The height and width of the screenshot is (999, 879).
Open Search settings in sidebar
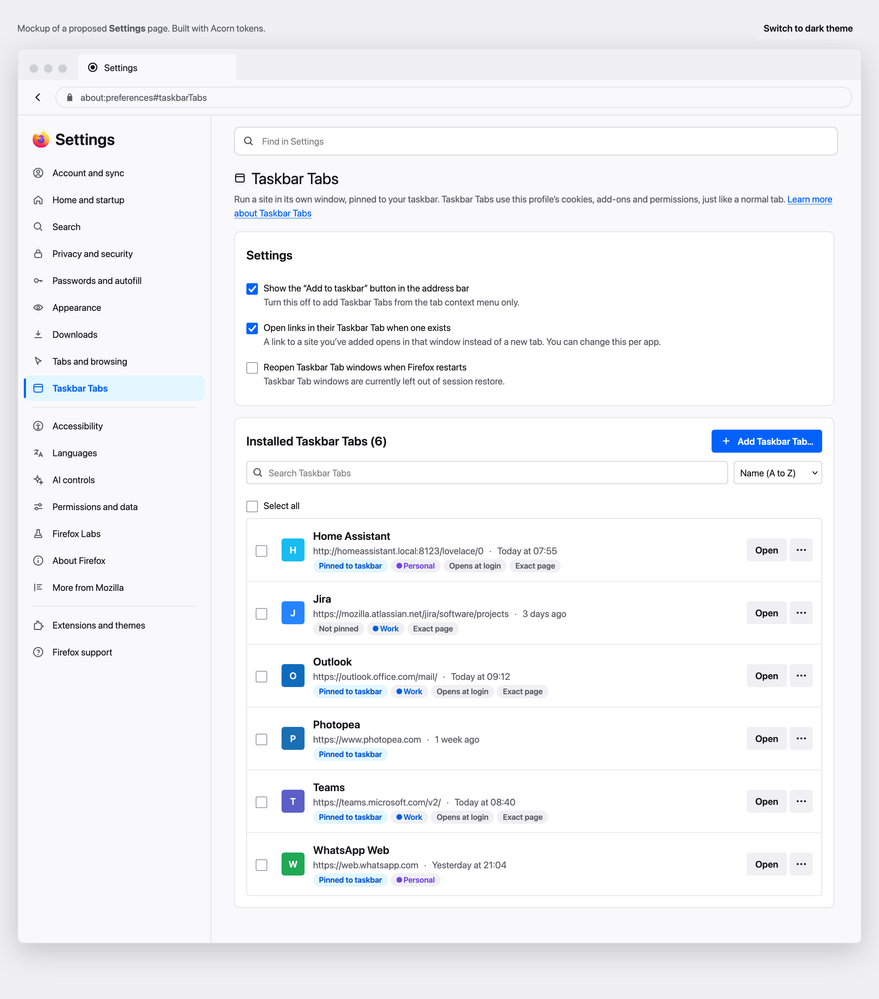[x=115, y=227]
